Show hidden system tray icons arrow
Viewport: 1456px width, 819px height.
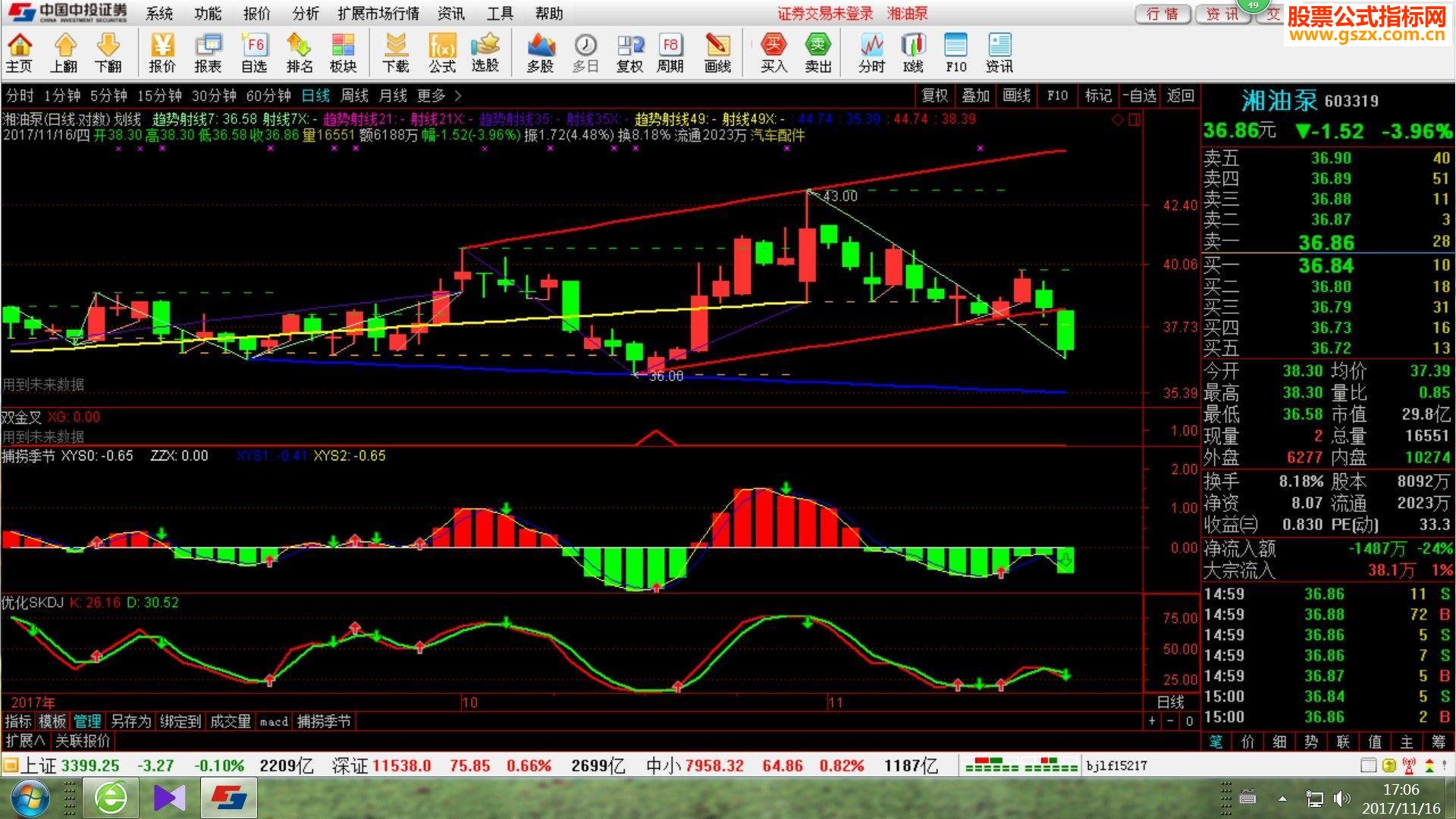click(x=1282, y=799)
